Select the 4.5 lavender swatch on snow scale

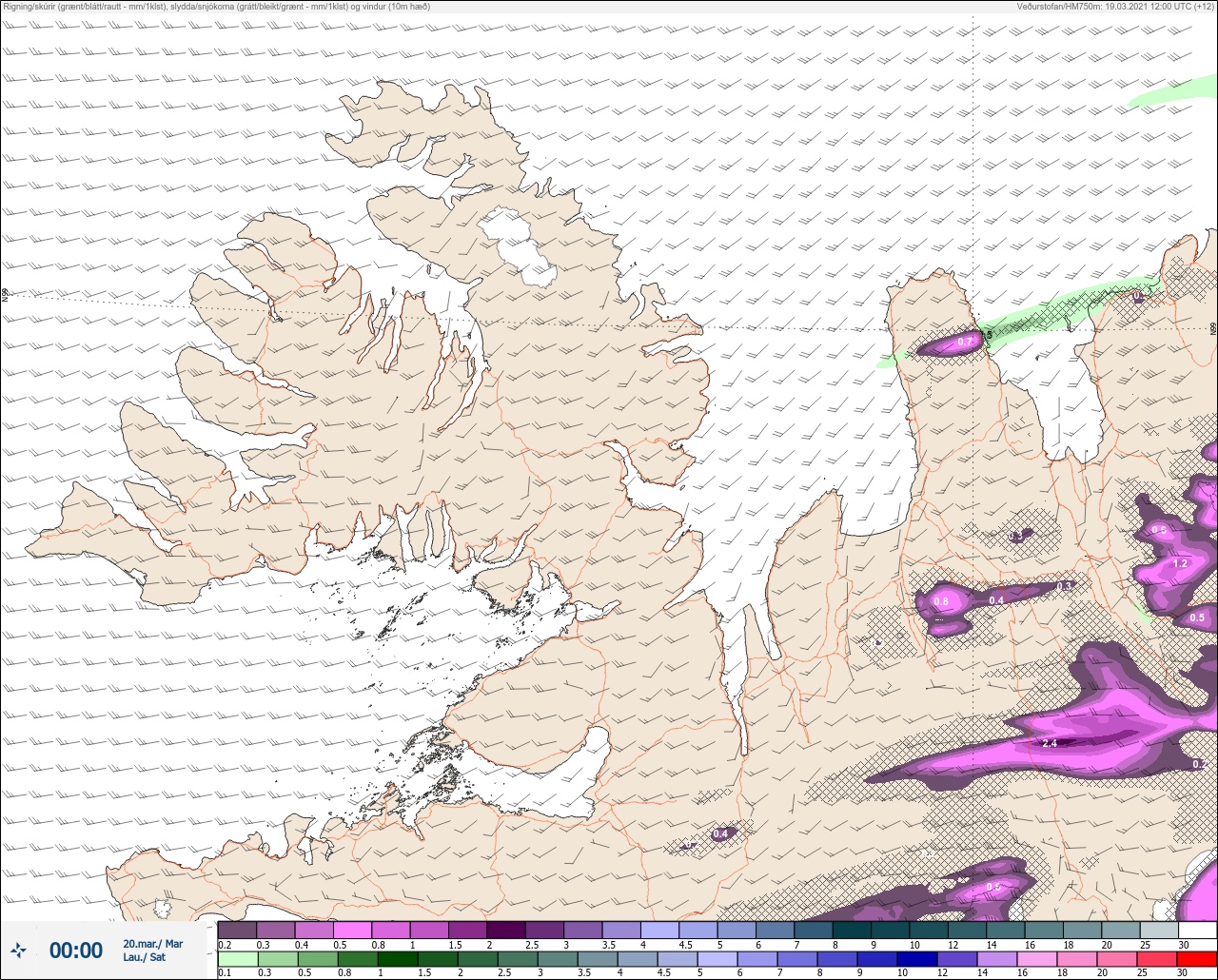tap(698, 930)
